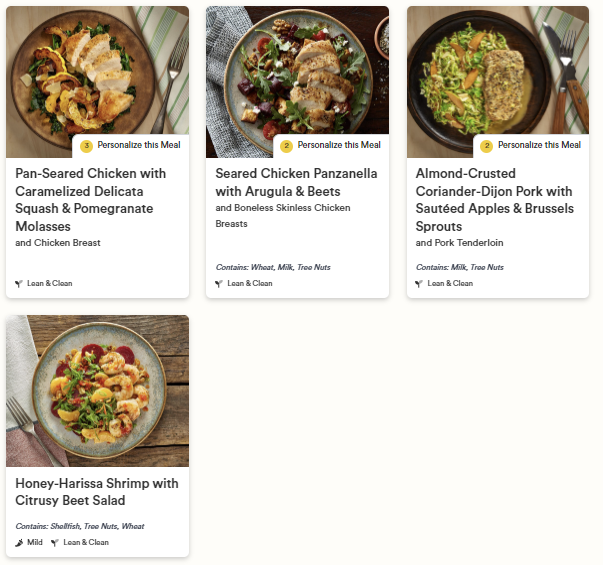The height and width of the screenshot is (565, 603).
Task: Click the yellow 2 badge on Chicken Panzanella
Action: coord(286,146)
